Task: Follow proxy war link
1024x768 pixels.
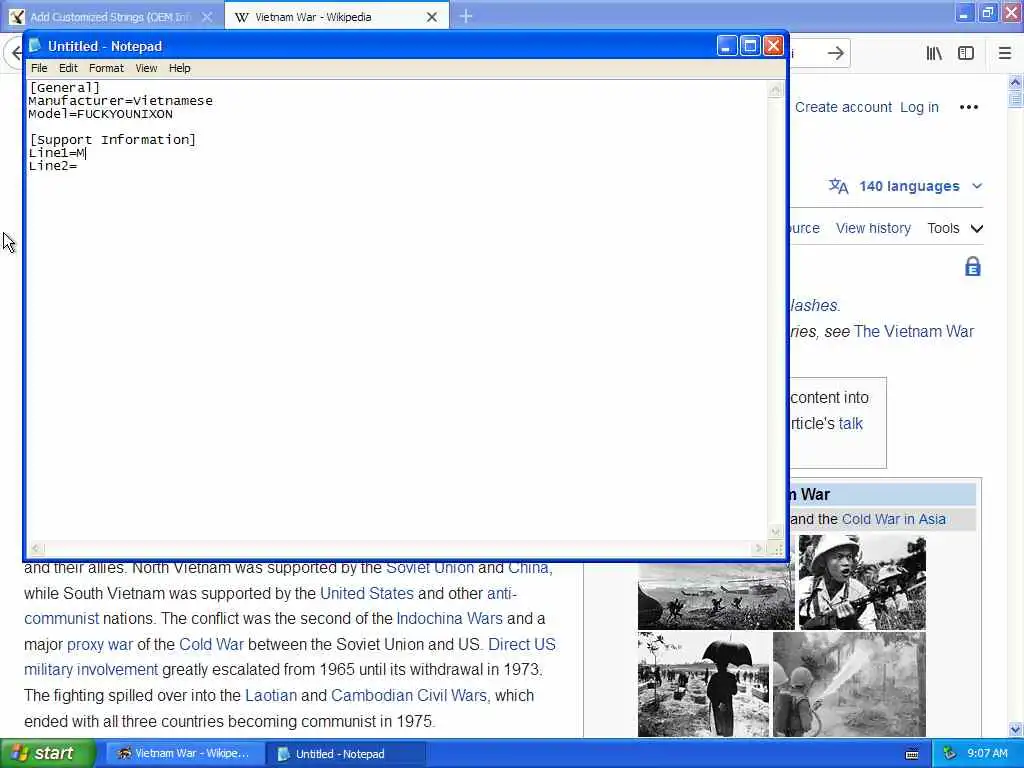Action: tap(100, 644)
